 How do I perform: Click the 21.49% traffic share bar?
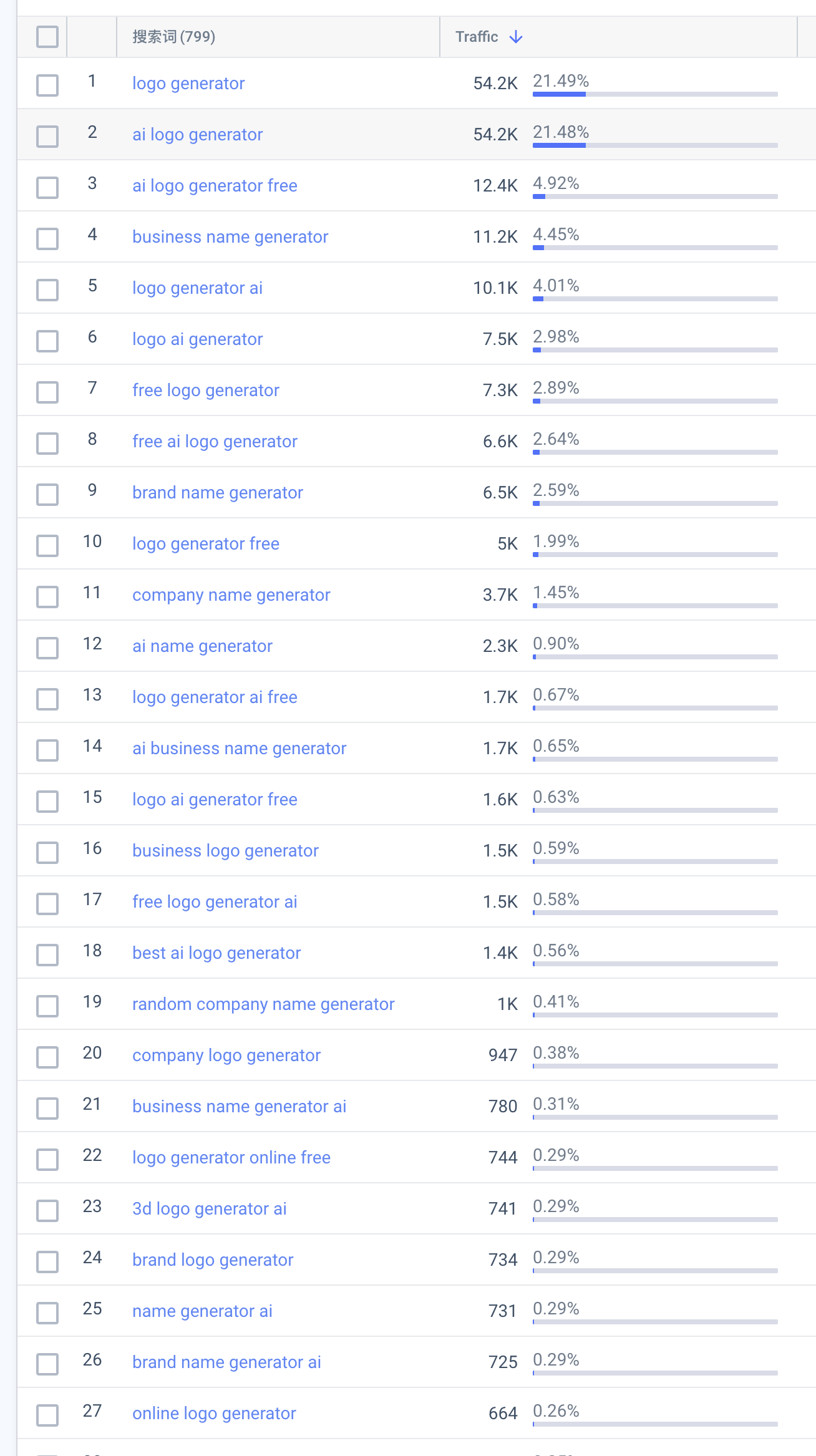655,94
